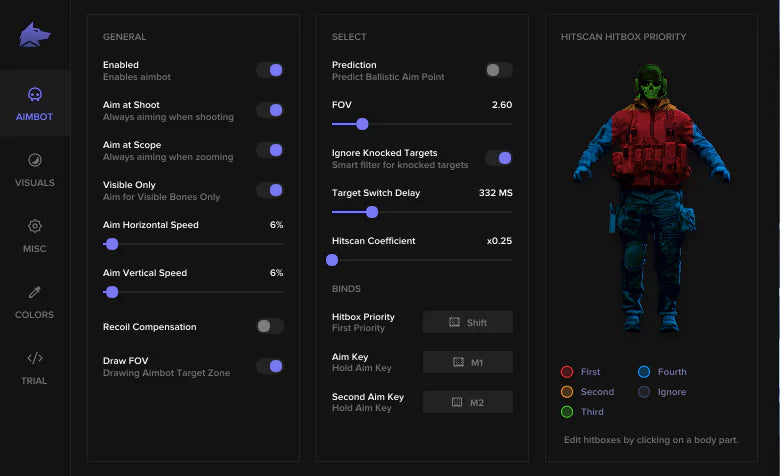
Task: Click the red vest torso on the model
Action: click(652, 140)
